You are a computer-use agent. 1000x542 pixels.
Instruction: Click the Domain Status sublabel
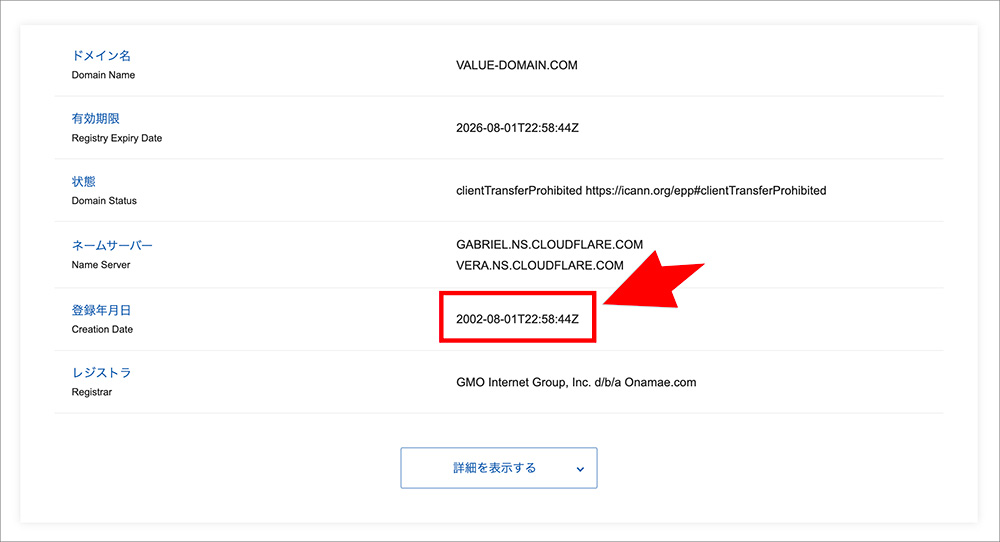pyautogui.click(x=104, y=200)
